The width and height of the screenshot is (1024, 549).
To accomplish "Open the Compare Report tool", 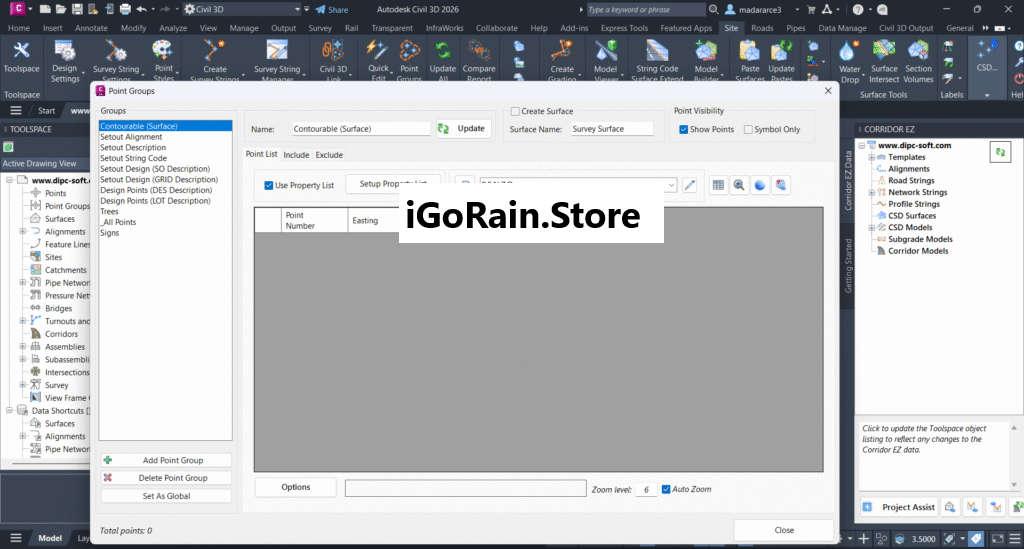I will pos(479,60).
